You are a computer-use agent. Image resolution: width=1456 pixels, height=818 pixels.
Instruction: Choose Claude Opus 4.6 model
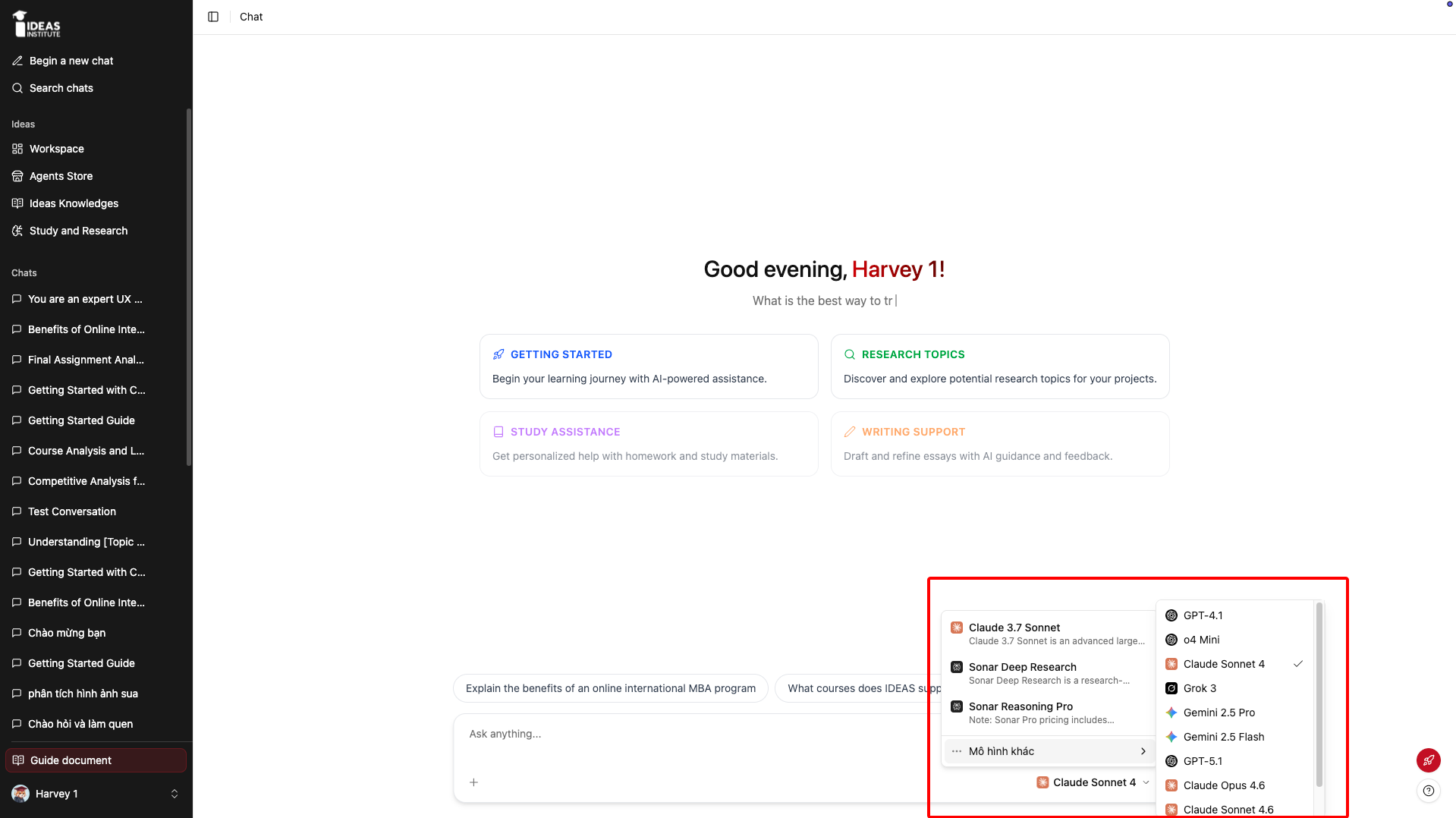[1235, 785]
